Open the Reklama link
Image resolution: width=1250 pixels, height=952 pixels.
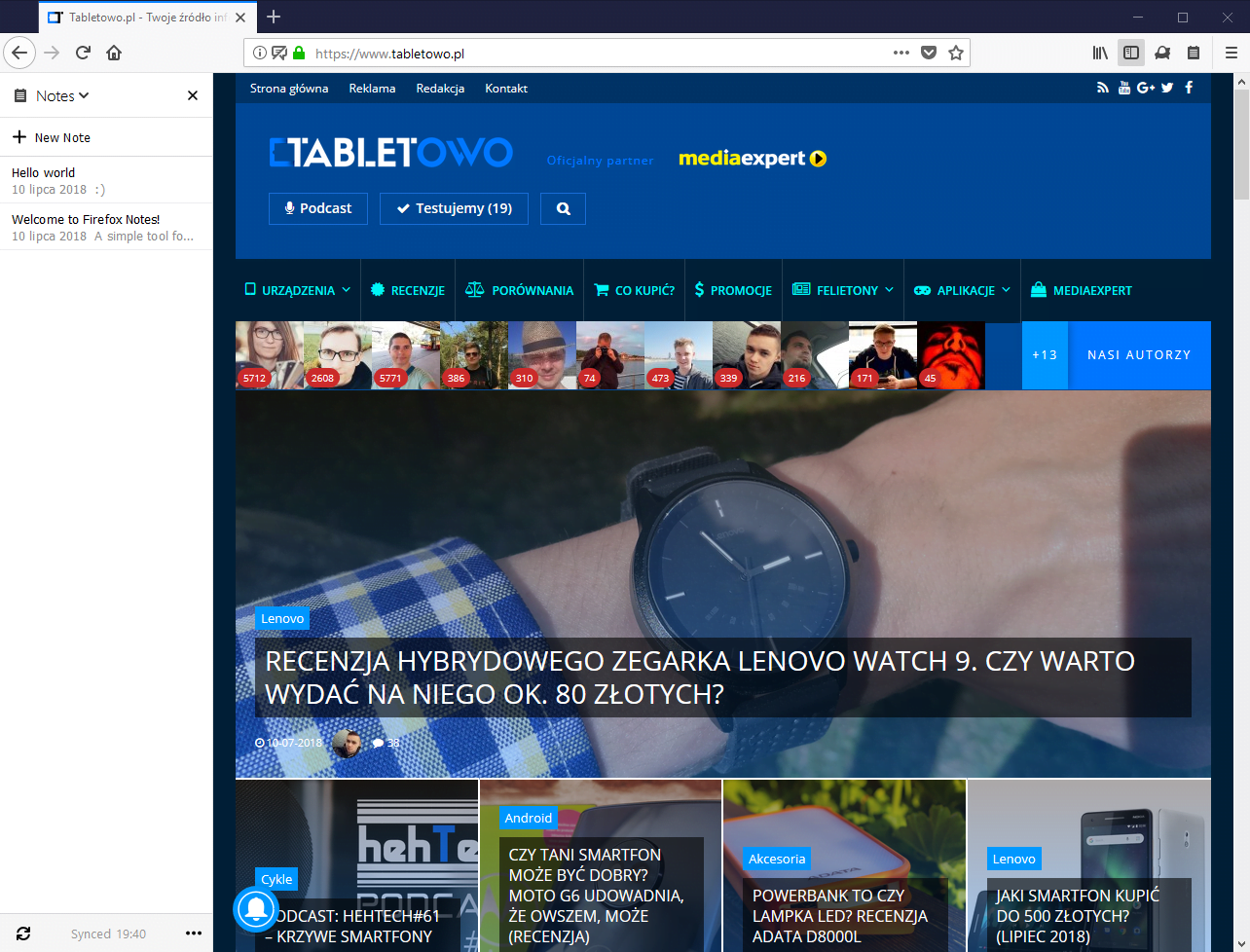372,88
